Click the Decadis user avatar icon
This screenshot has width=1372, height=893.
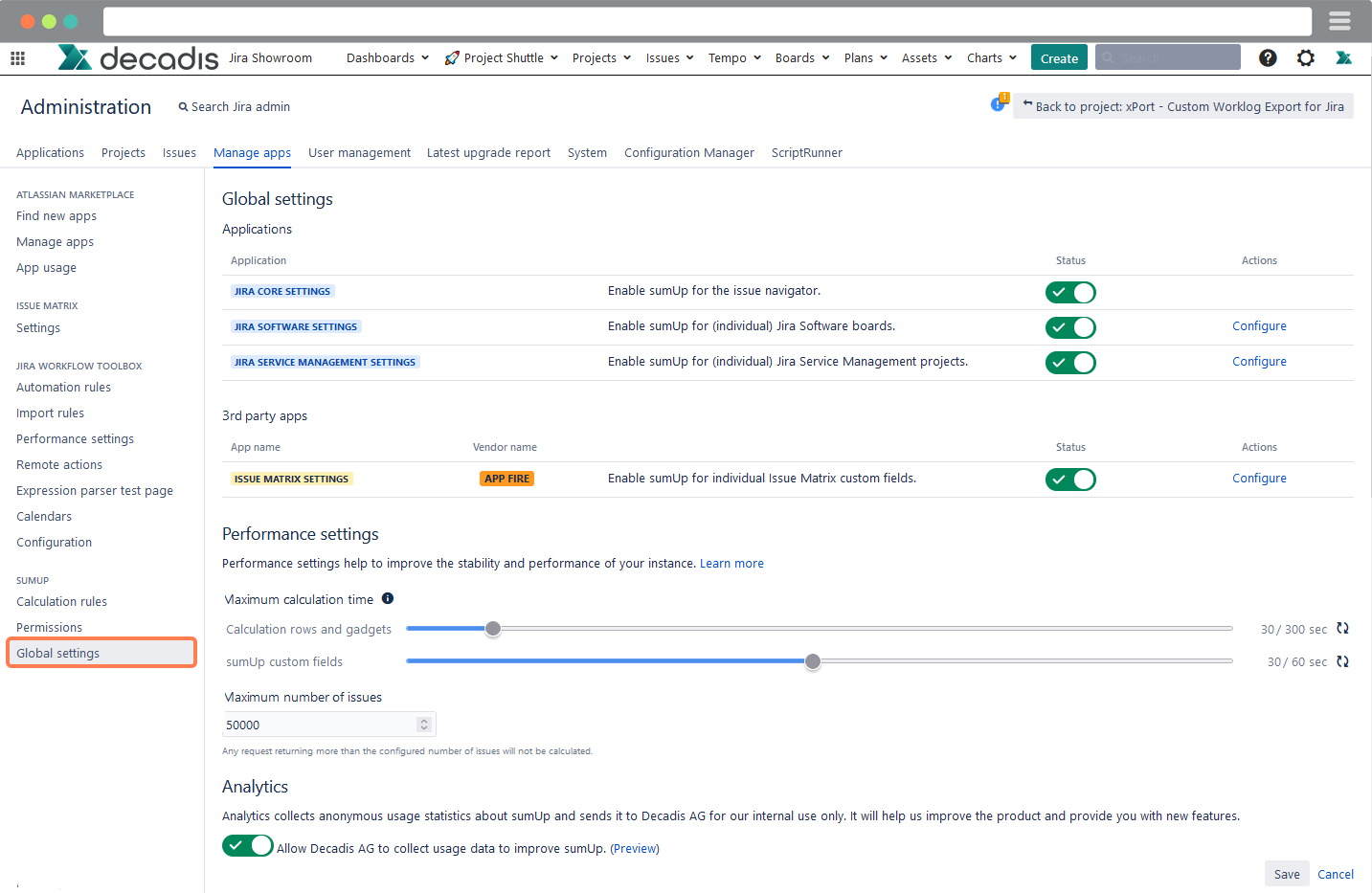click(1343, 58)
